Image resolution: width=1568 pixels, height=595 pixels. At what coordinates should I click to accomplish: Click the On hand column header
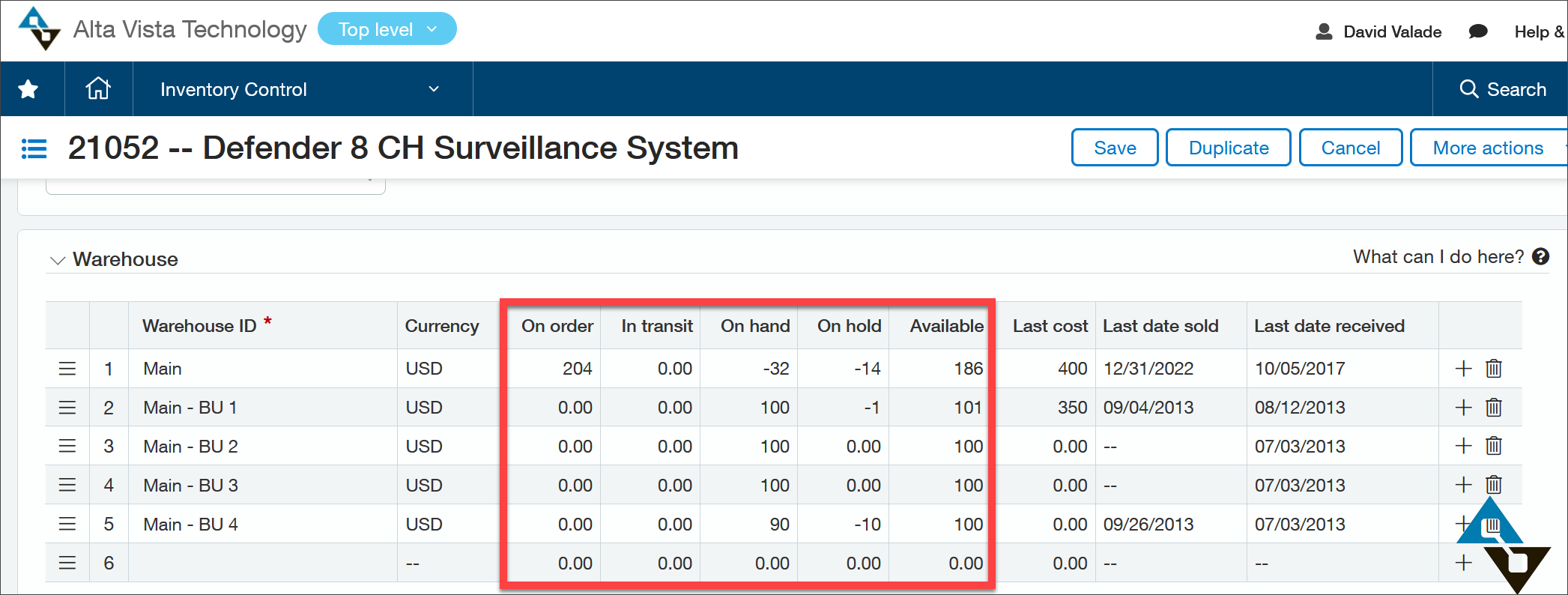pyautogui.click(x=755, y=326)
